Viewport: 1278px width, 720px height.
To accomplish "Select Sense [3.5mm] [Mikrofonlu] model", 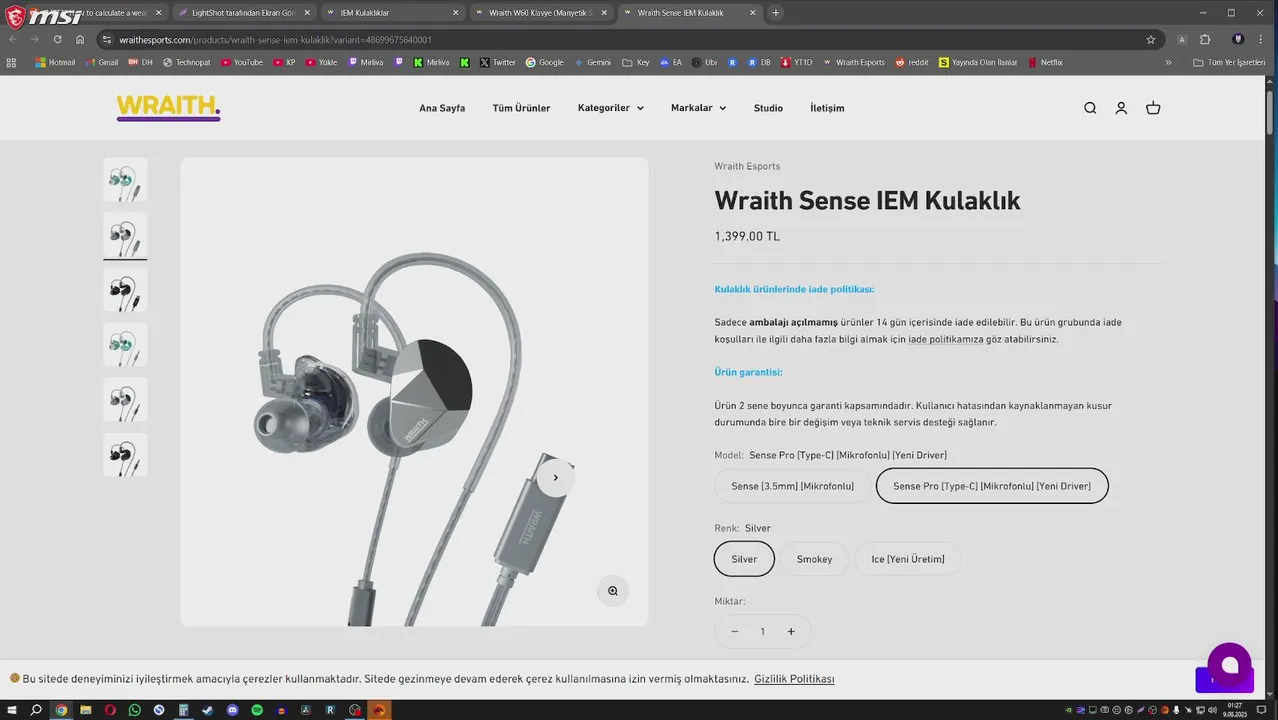I will click(x=792, y=486).
